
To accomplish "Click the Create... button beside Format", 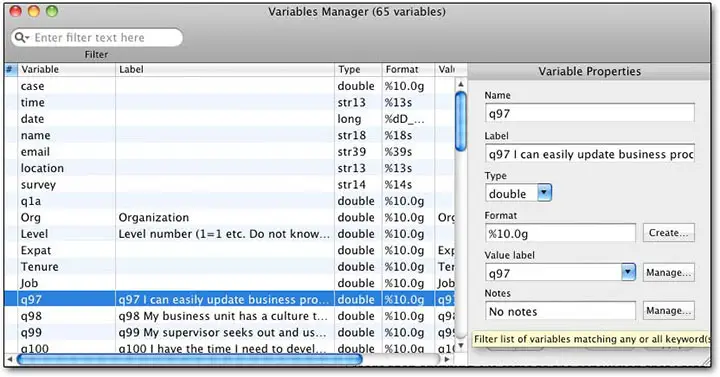I will coord(669,233).
